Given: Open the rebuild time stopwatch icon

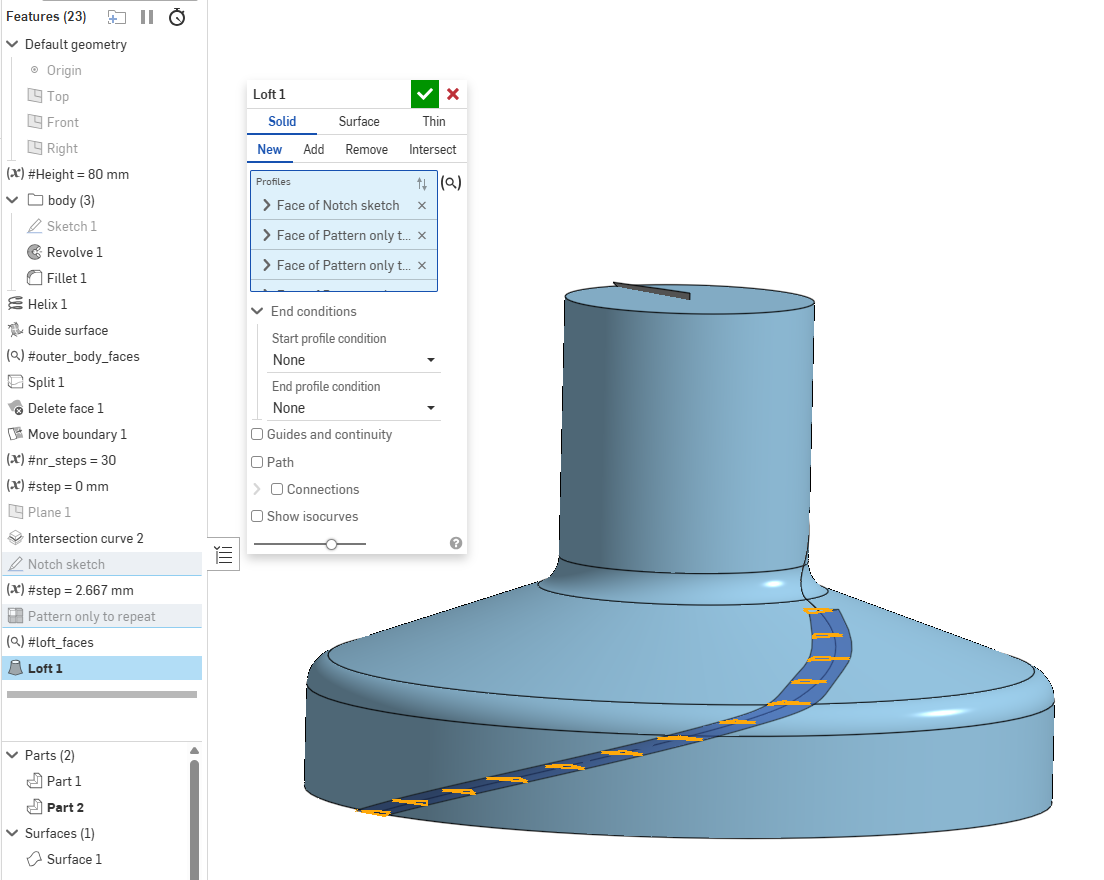Looking at the screenshot, I should [x=177, y=17].
